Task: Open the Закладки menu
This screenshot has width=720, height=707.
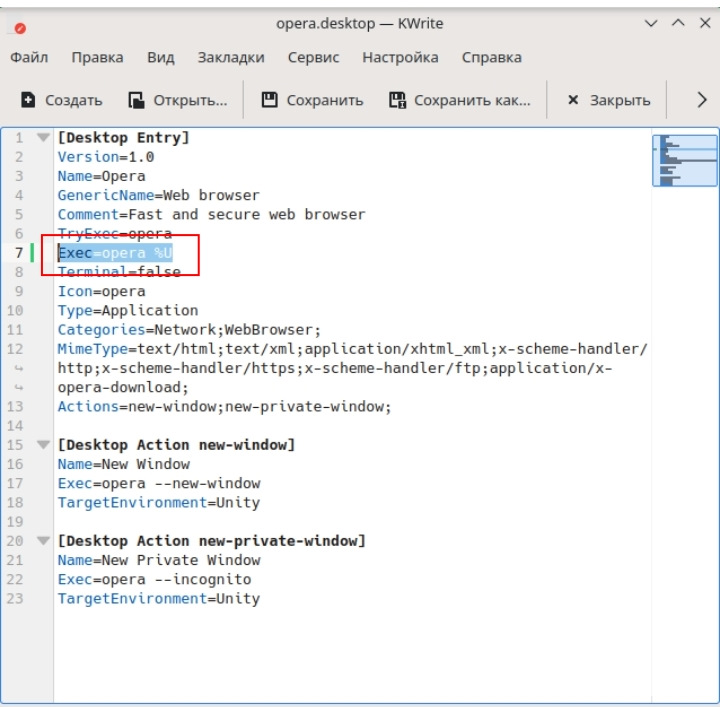Action: 231,58
